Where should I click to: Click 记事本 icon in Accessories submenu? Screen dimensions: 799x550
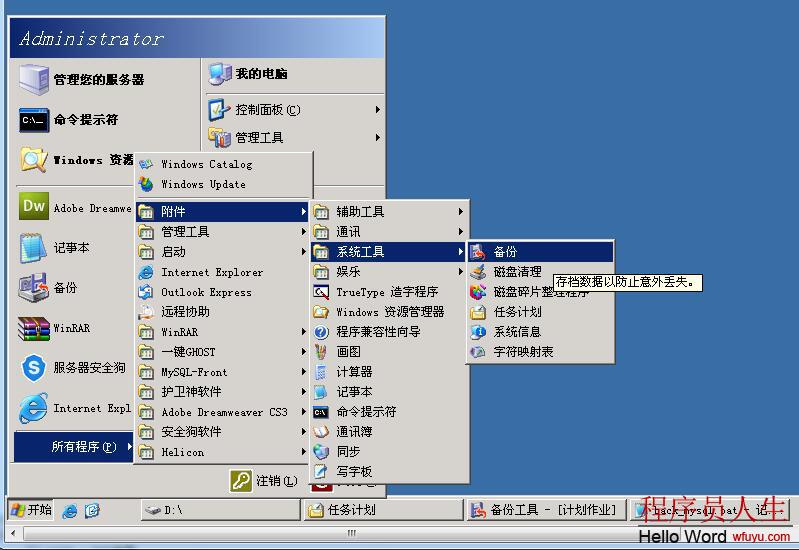(321, 391)
